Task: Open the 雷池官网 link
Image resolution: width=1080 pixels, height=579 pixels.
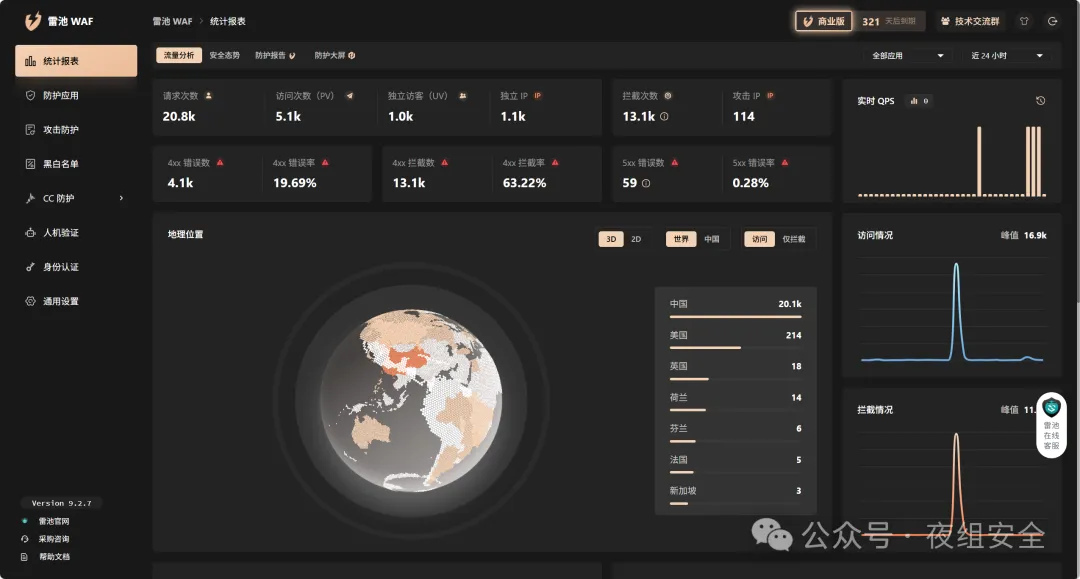Action: (x=54, y=521)
